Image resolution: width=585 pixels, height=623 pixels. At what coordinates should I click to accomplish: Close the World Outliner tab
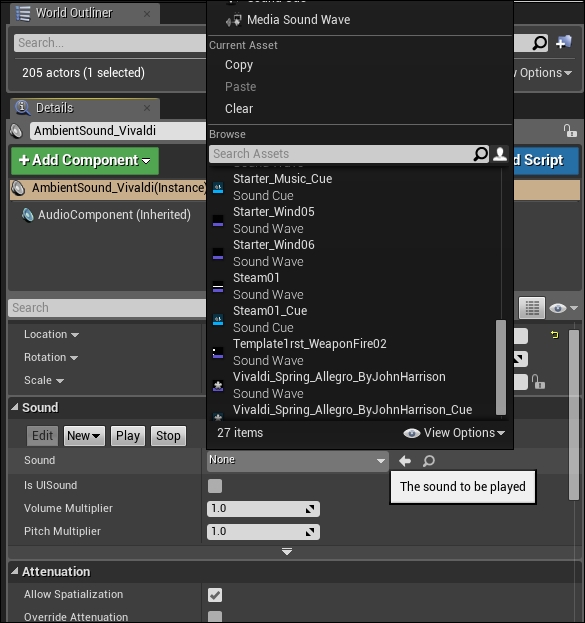click(x=147, y=14)
